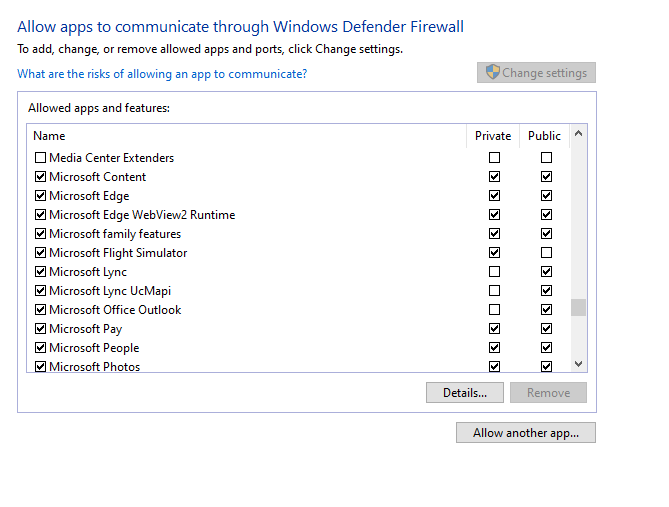Enable Private for Microsoft Office Outlook
The image size is (669, 507).
494,310
